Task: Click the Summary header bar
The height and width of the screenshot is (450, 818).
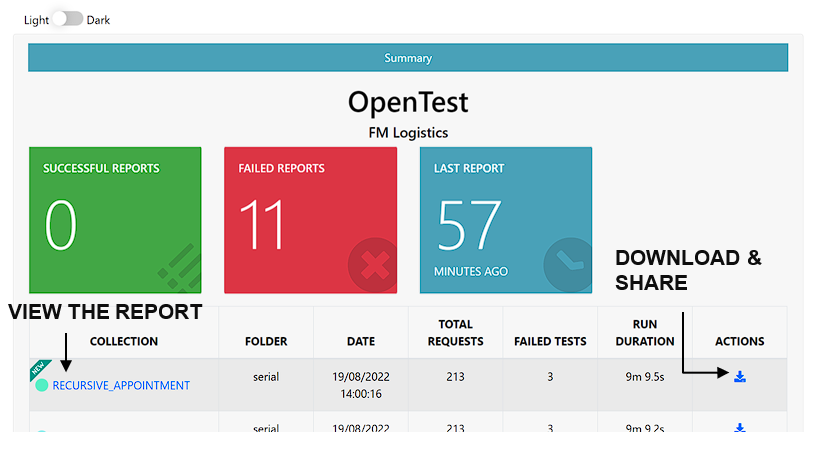Action: pos(408,58)
